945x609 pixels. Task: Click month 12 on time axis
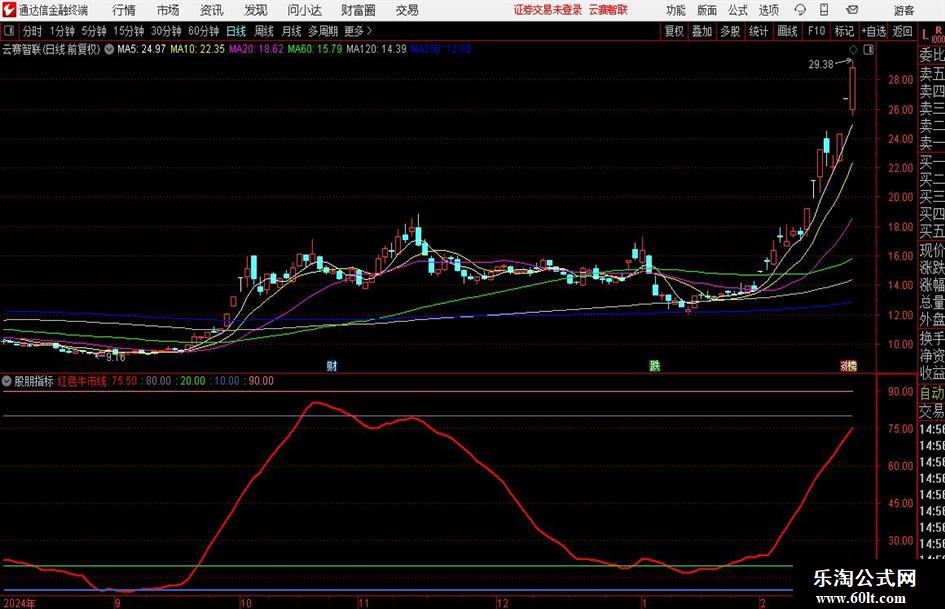tap(502, 603)
